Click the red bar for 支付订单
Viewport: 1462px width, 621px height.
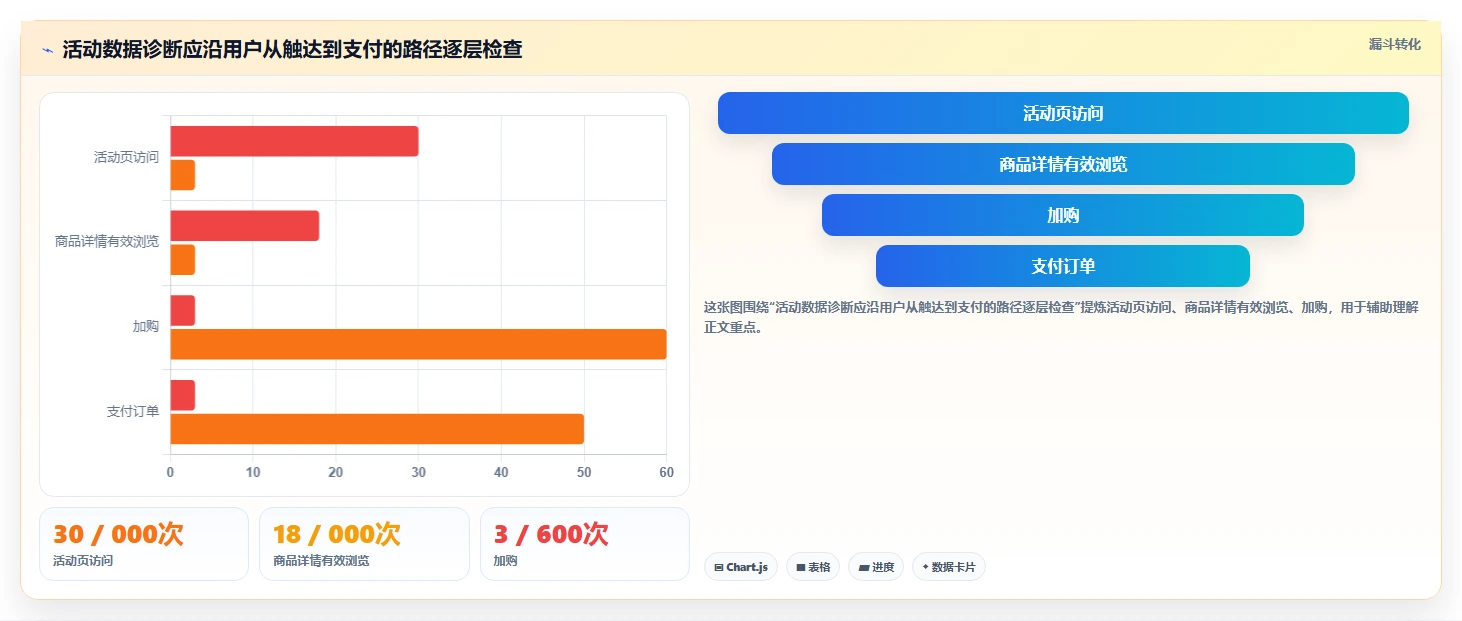182,395
